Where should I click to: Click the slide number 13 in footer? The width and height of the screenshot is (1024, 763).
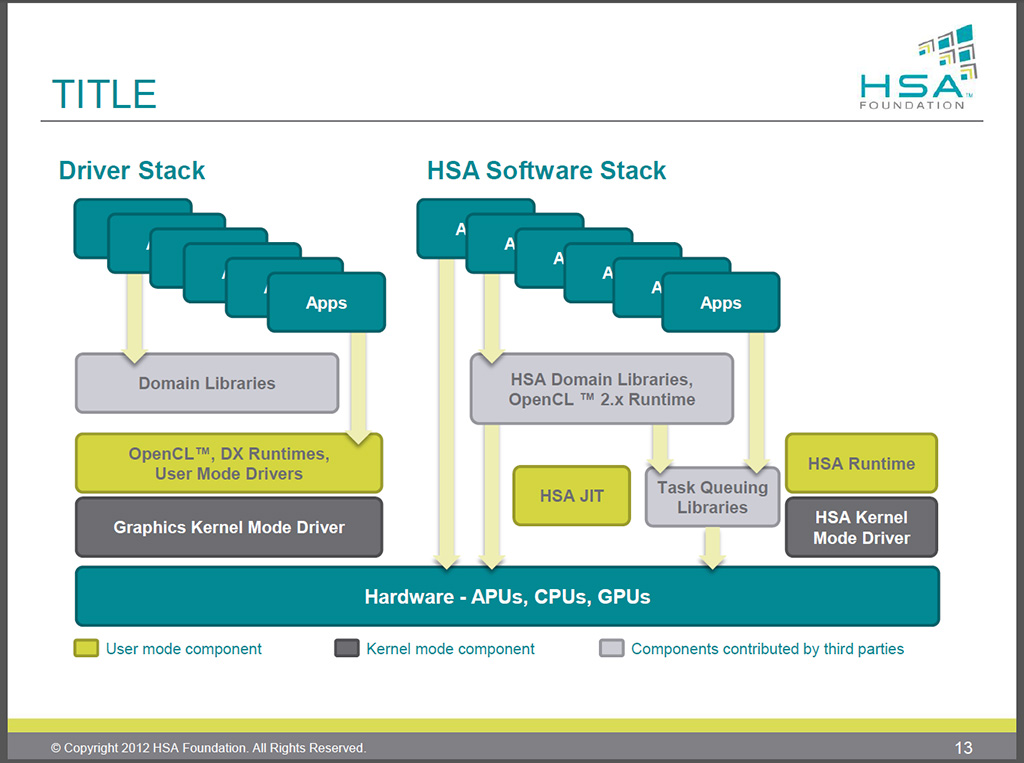pyautogui.click(x=963, y=747)
